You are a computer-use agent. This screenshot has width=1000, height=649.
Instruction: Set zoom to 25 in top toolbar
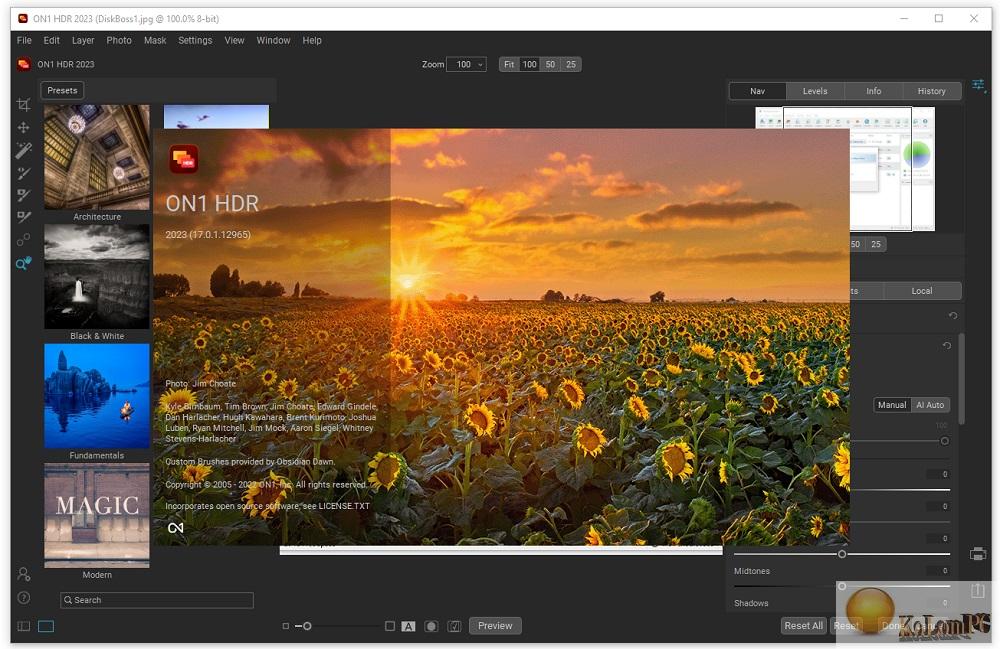[x=571, y=64]
